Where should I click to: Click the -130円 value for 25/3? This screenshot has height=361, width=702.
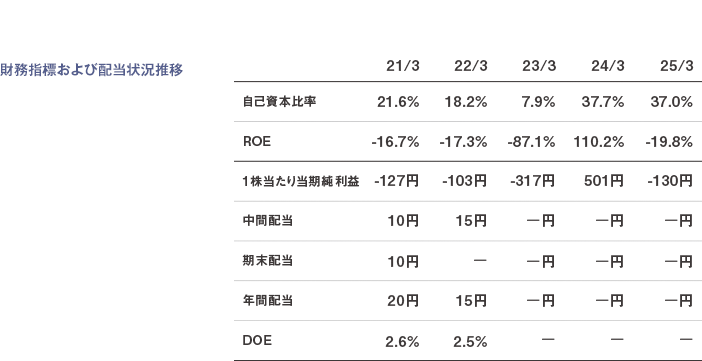coord(669,181)
